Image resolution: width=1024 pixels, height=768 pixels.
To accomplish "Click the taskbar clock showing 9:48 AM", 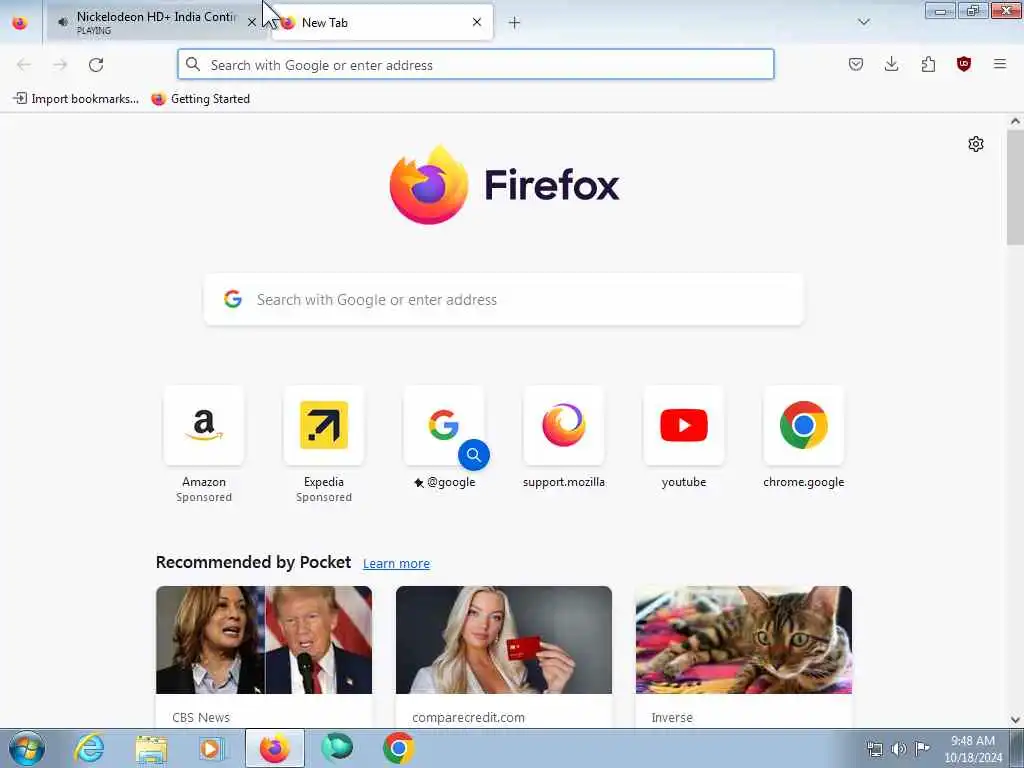I will point(973,749).
